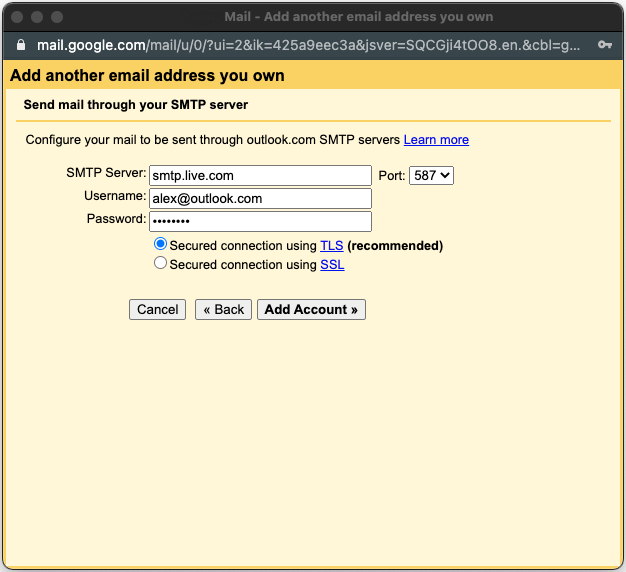Screen dimensions: 626x572
Task: Click the 'Add another email address you own' heading
Action: (147, 75)
